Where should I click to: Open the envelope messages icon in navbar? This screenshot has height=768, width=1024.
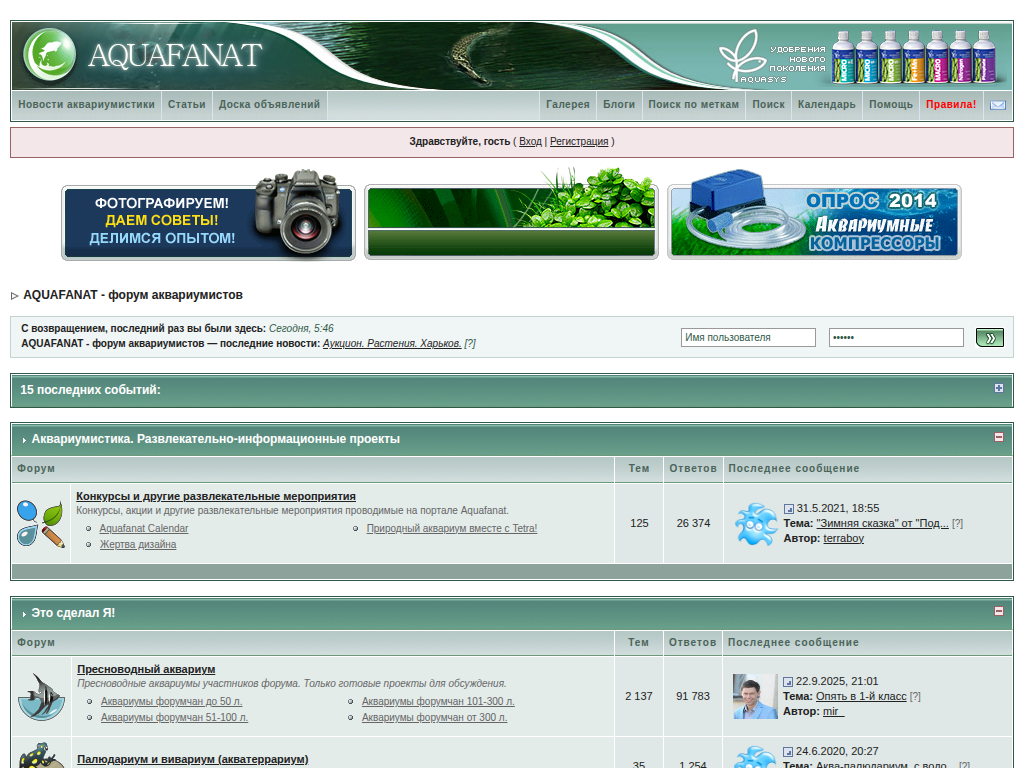(997, 105)
